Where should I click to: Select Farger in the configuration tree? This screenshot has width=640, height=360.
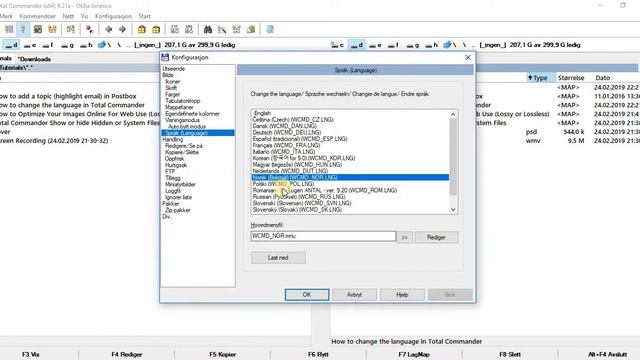(x=172, y=94)
